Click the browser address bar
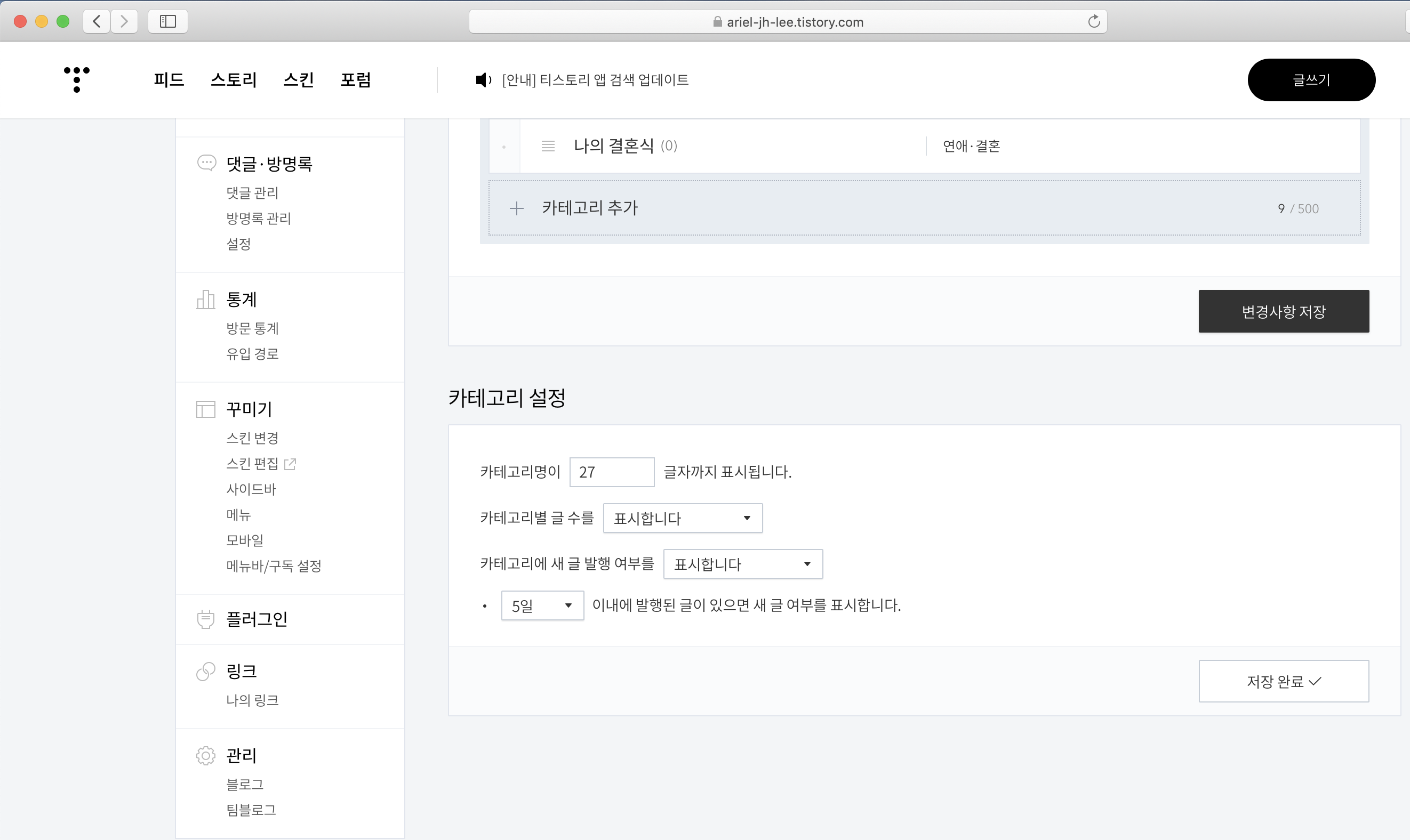 click(x=788, y=21)
